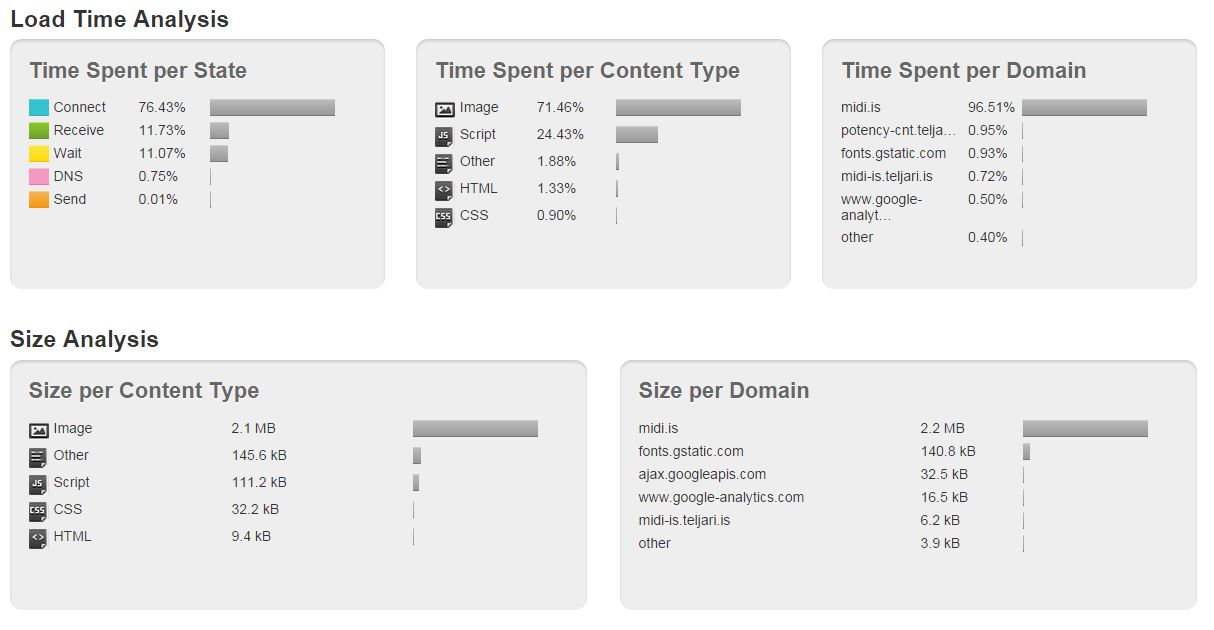Viewport: 1214px width, 630px height.
Task: Click the HTML icon in Size per Content Type
Action: click(x=39, y=538)
